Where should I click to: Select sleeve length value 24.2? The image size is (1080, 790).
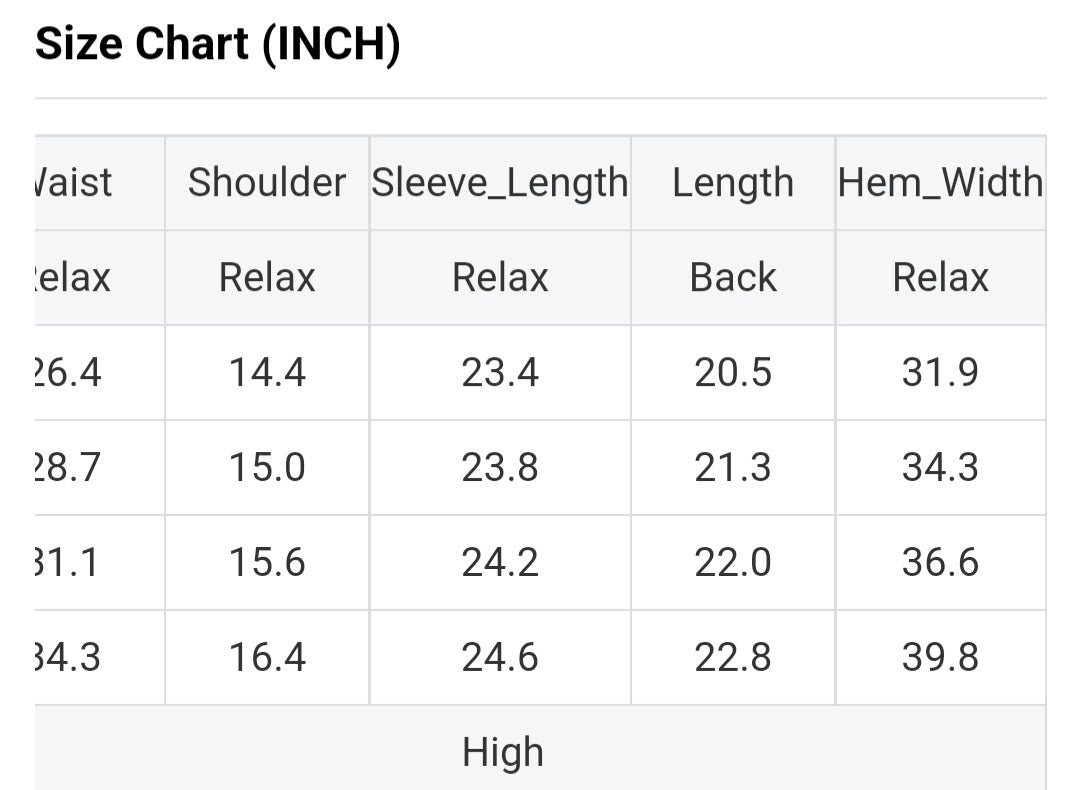click(500, 562)
